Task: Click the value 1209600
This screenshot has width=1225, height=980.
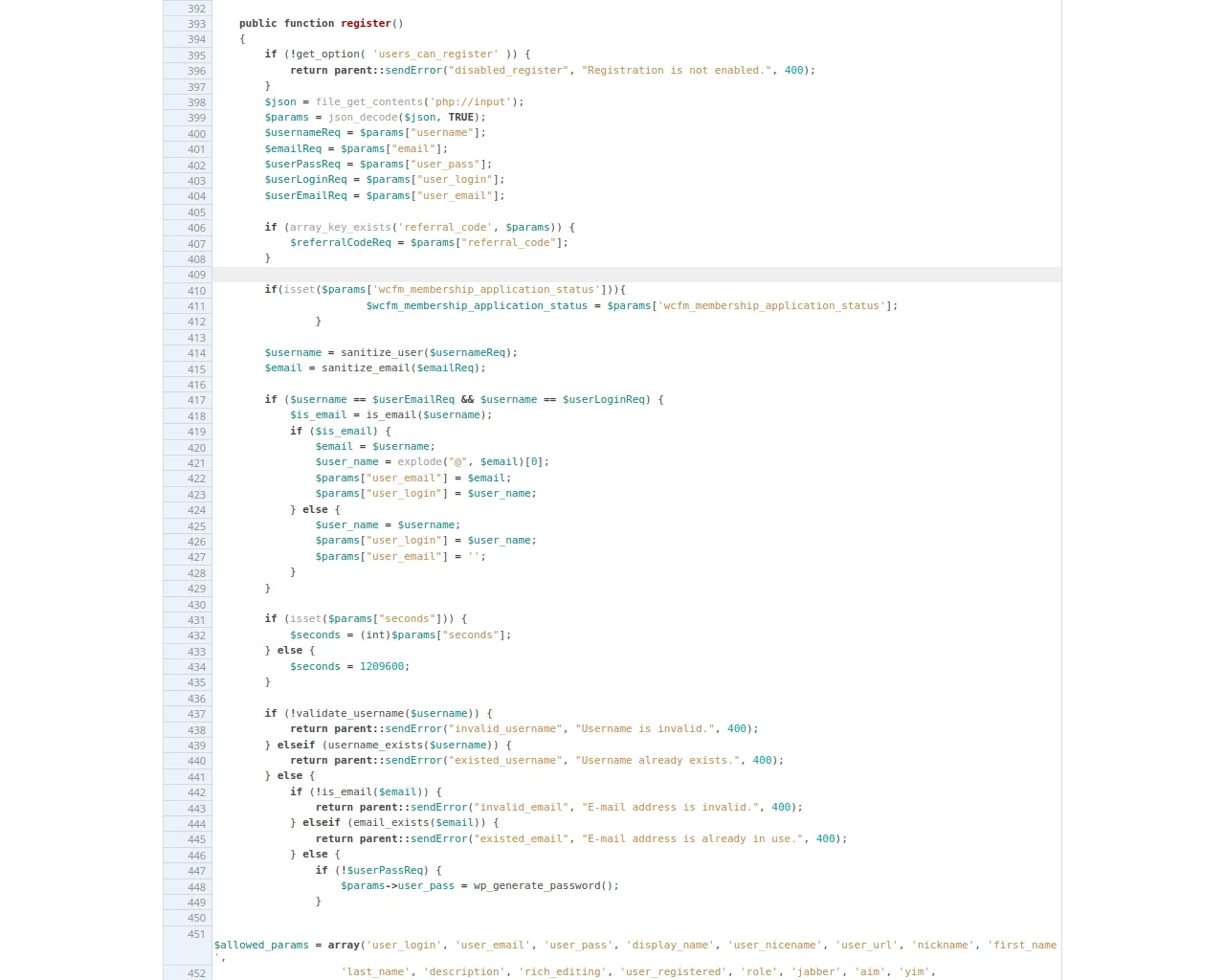Action: coord(382,666)
